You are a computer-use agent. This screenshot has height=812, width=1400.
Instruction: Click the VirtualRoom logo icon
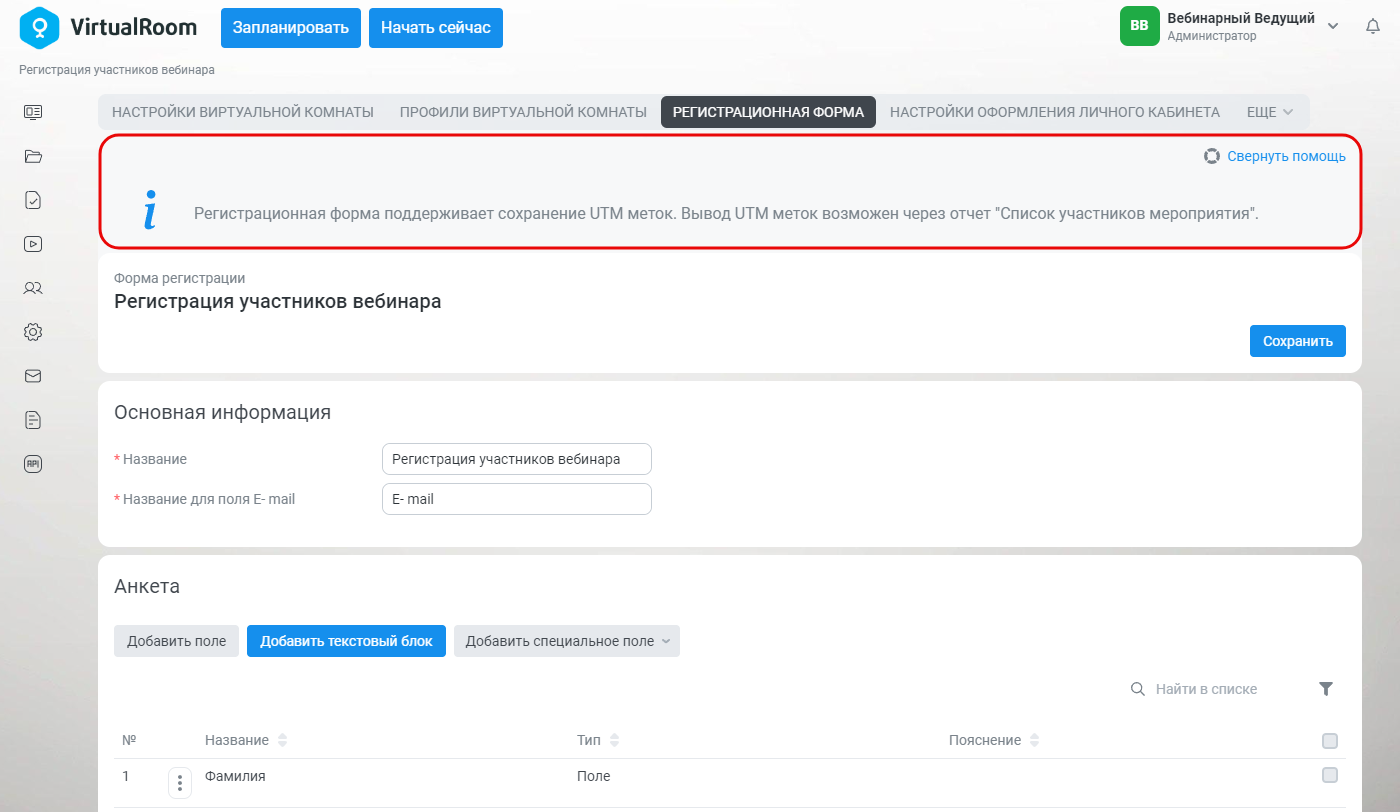(39, 27)
